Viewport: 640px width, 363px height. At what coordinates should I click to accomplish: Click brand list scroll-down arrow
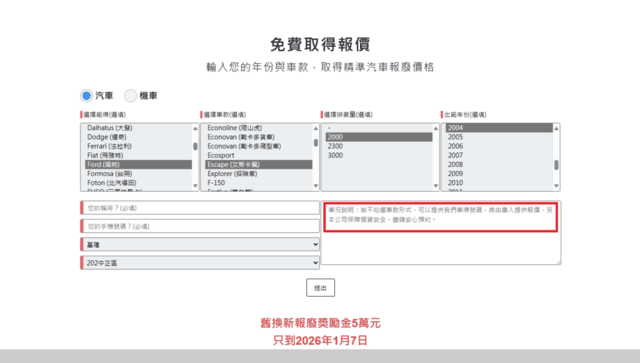(x=195, y=186)
